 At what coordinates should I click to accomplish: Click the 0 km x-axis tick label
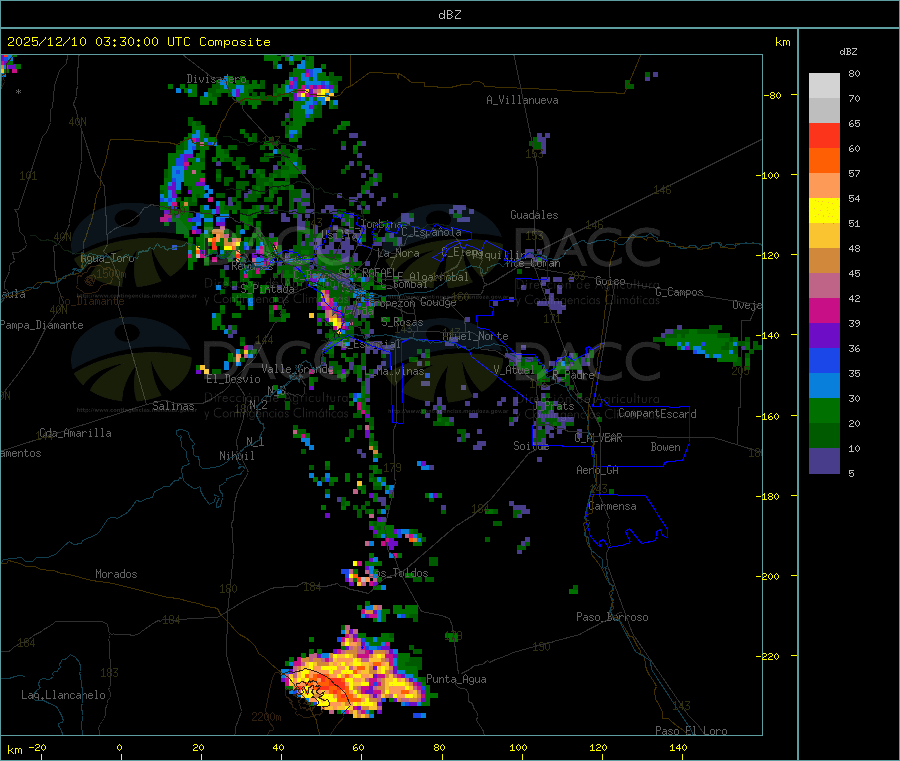119,747
